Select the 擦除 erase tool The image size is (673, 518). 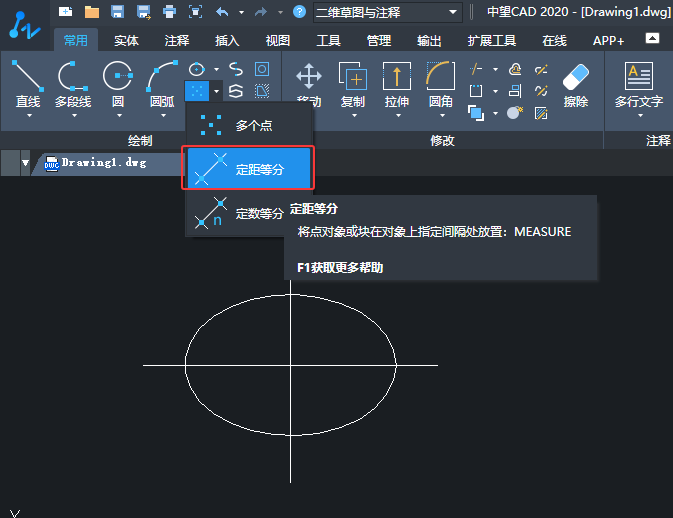point(576,84)
